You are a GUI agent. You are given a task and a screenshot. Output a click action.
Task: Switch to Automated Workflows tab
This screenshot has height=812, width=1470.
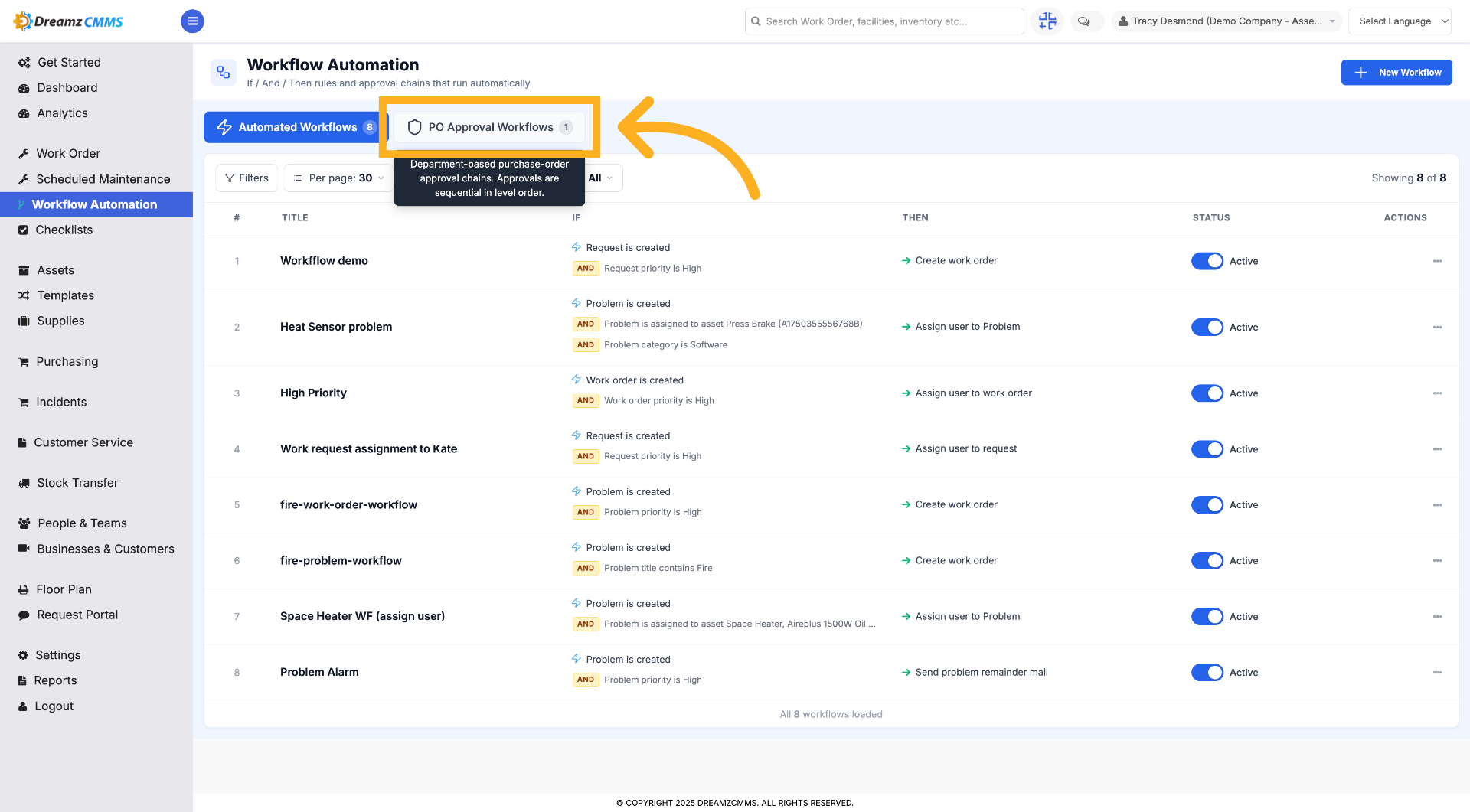click(296, 127)
